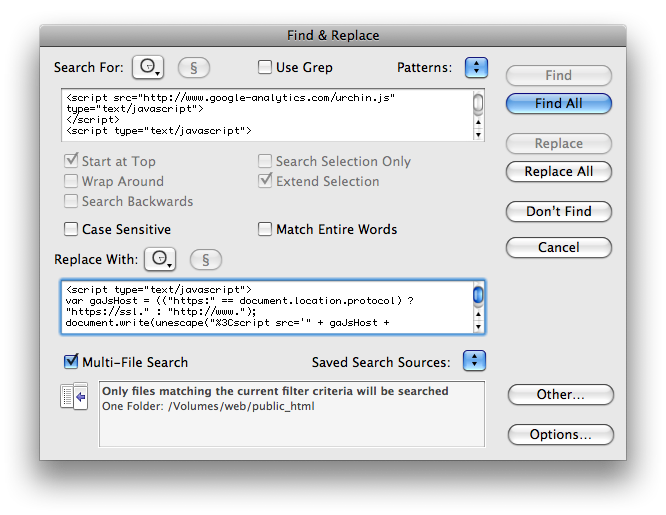Click the Find All button
The height and width of the screenshot is (515, 666).
[x=559, y=103]
